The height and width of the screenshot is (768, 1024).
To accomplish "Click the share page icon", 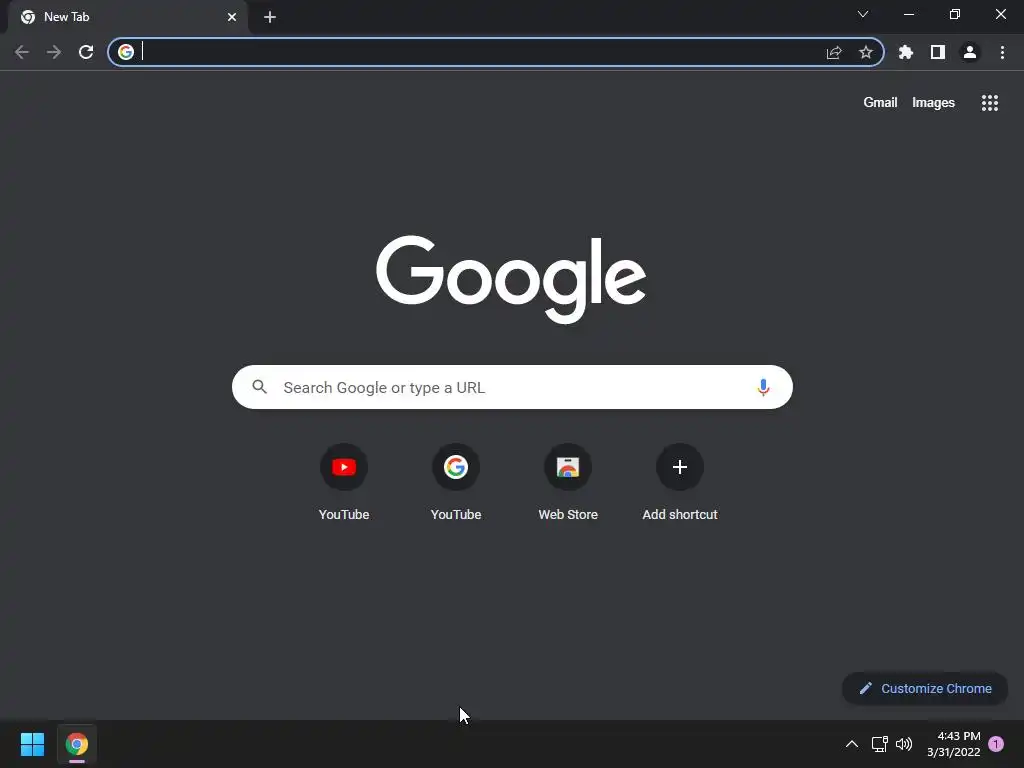I will click(834, 52).
